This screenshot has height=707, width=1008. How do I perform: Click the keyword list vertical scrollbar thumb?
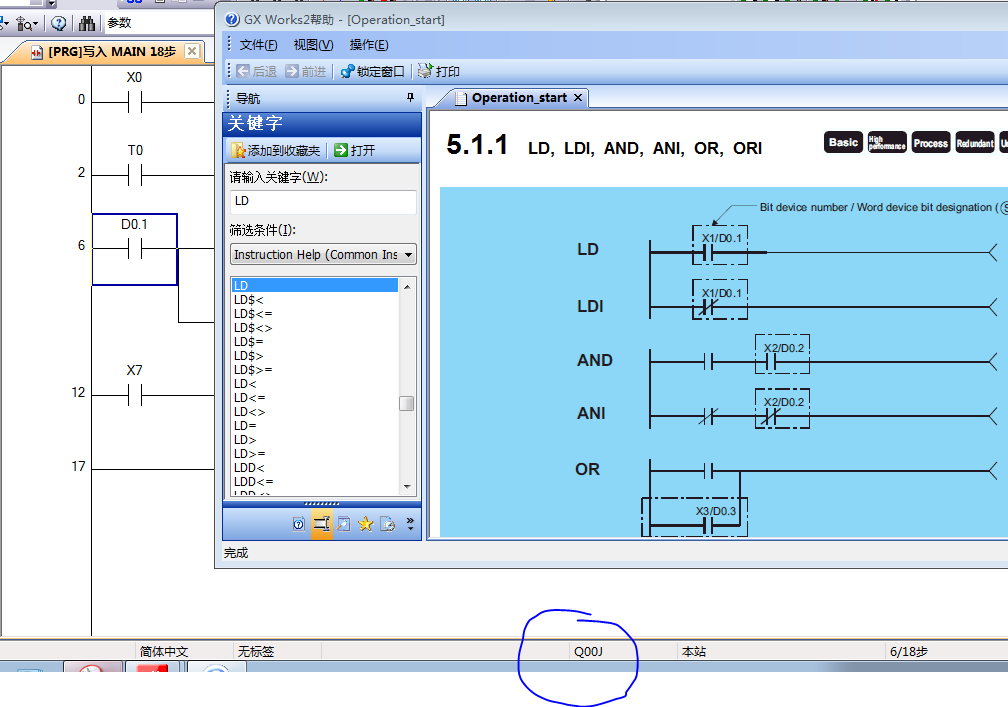click(x=407, y=404)
